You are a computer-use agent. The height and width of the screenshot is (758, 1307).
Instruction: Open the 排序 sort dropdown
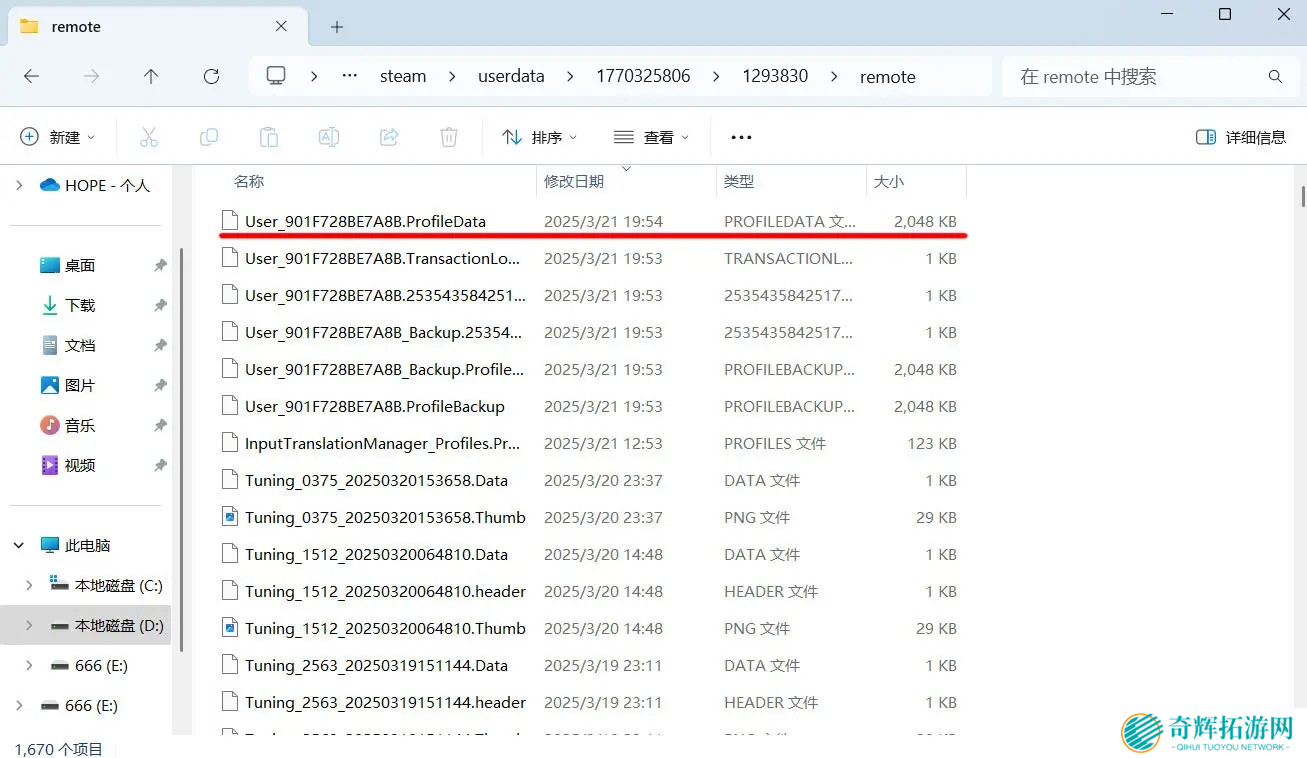pyautogui.click(x=540, y=137)
